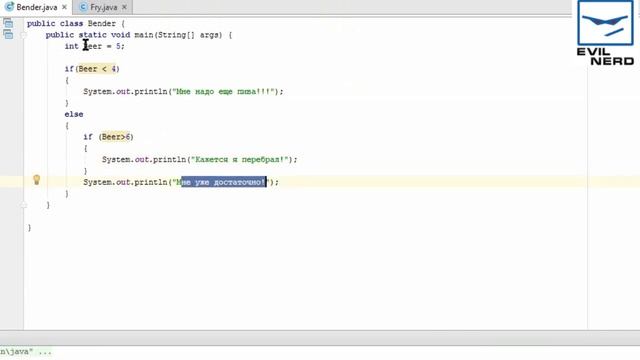Click the yellow light bulb quick-fix icon

click(36, 180)
